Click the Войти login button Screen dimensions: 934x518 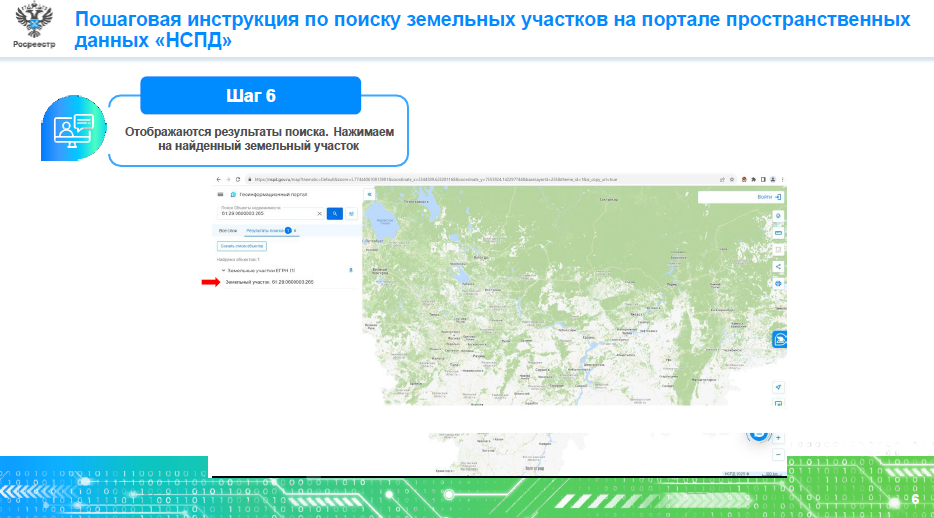click(769, 196)
